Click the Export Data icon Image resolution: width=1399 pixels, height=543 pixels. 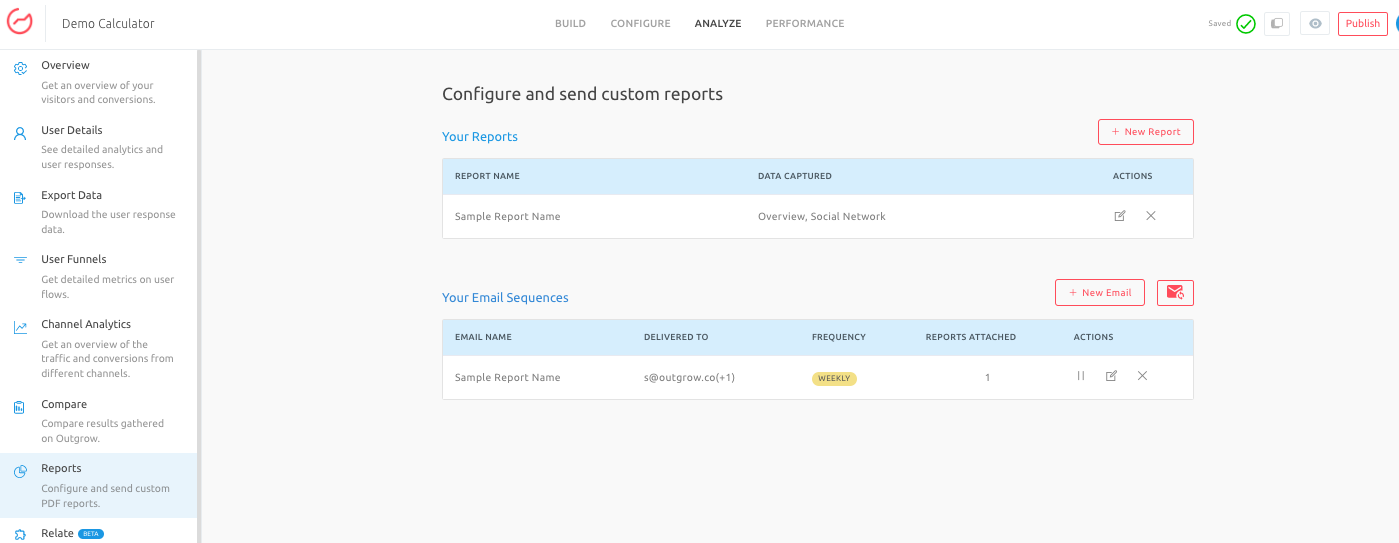tap(20, 199)
